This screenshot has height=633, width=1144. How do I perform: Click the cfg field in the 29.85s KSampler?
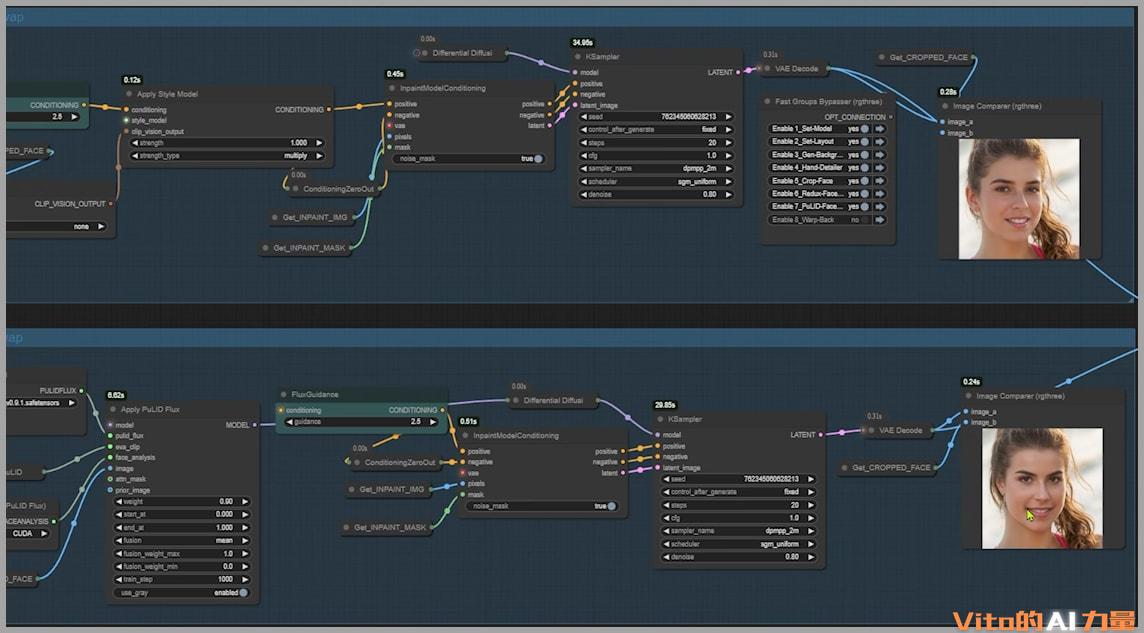[x=738, y=518]
